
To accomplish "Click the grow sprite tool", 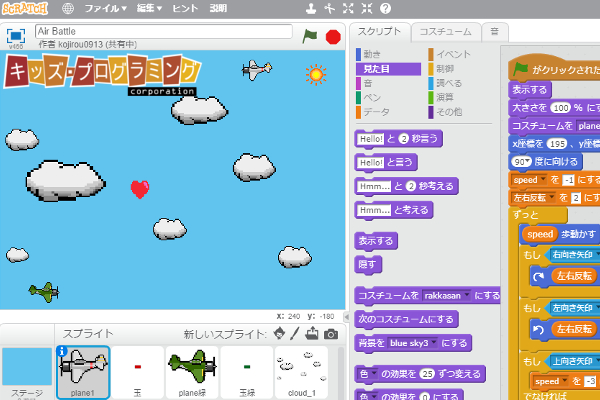I will [x=348, y=8].
